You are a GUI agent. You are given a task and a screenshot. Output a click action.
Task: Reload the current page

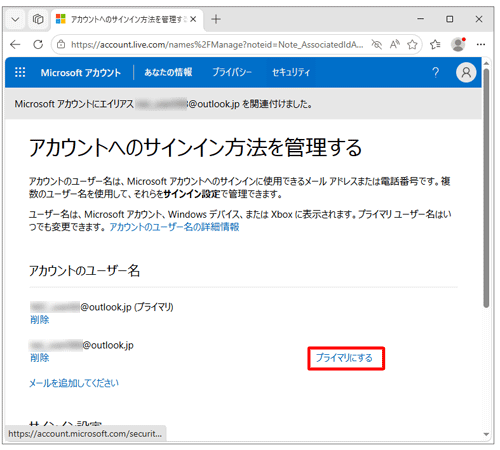coord(38,44)
